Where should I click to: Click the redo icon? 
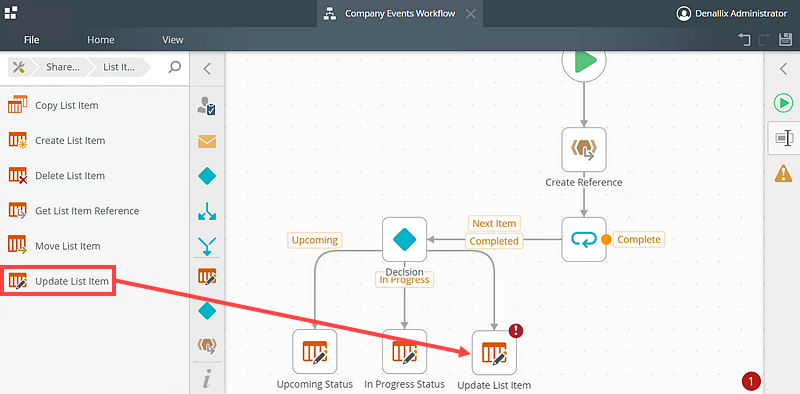point(764,39)
